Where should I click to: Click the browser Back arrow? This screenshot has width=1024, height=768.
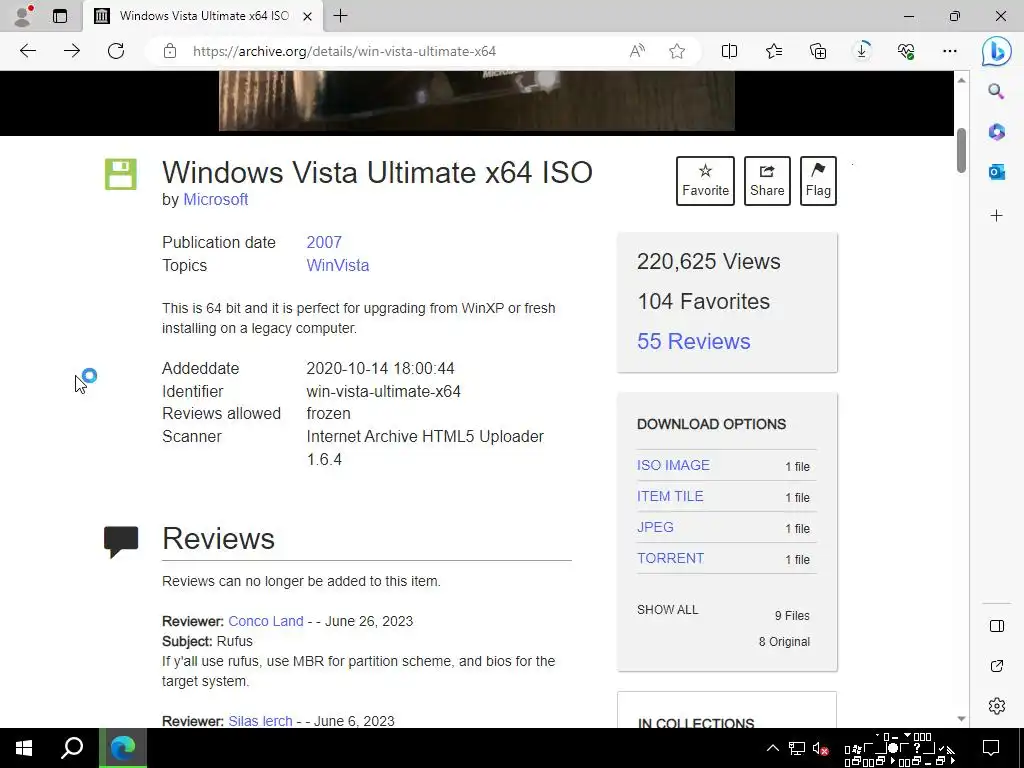pos(27,51)
